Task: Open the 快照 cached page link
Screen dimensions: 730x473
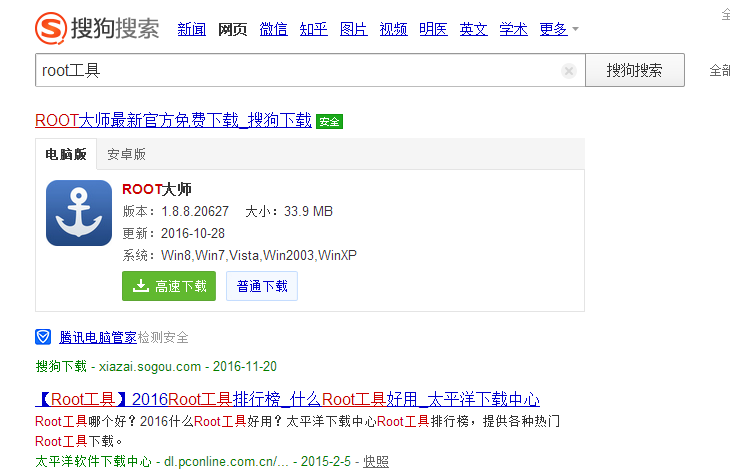Action: 376,461
